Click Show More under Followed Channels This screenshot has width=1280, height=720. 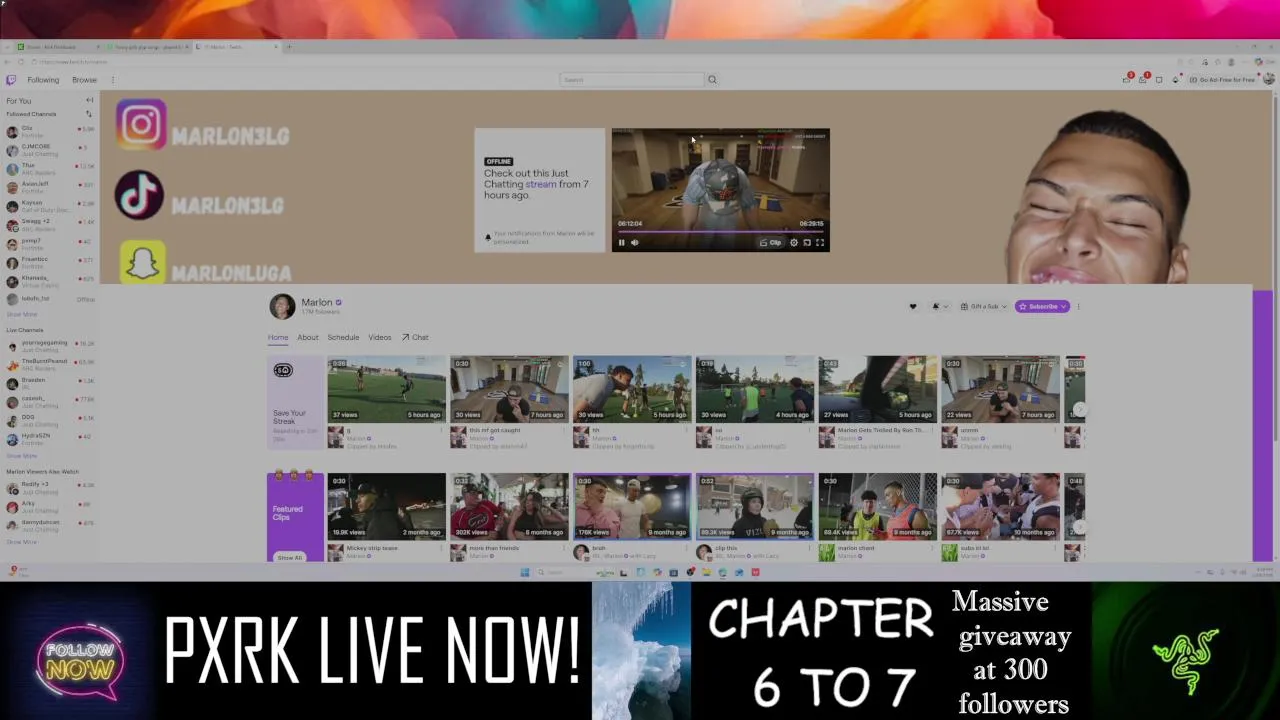22,314
